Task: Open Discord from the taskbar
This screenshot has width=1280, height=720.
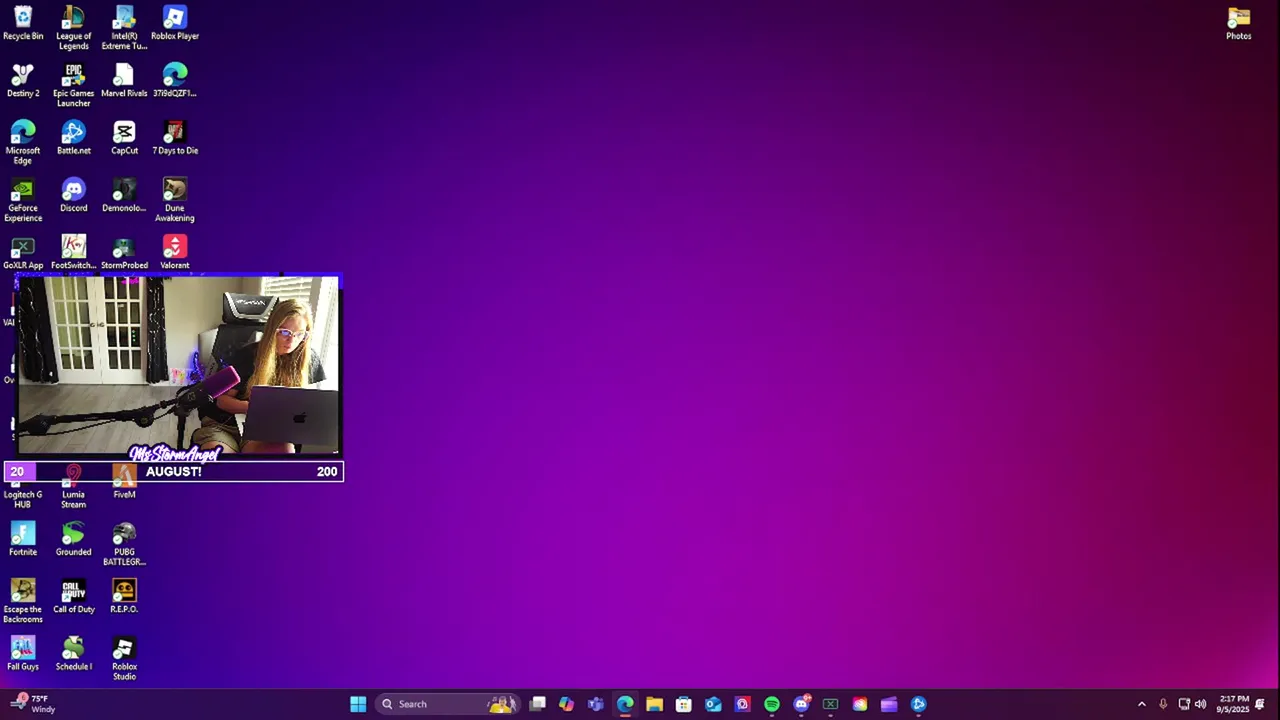Action: pos(801,704)
